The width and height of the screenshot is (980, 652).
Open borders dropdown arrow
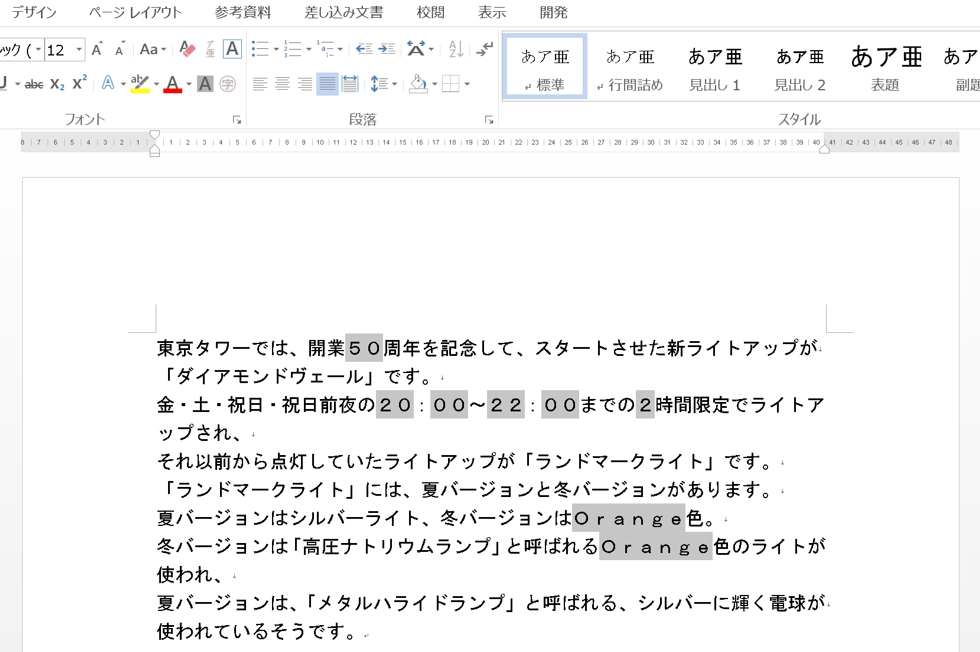coord(467,83)
